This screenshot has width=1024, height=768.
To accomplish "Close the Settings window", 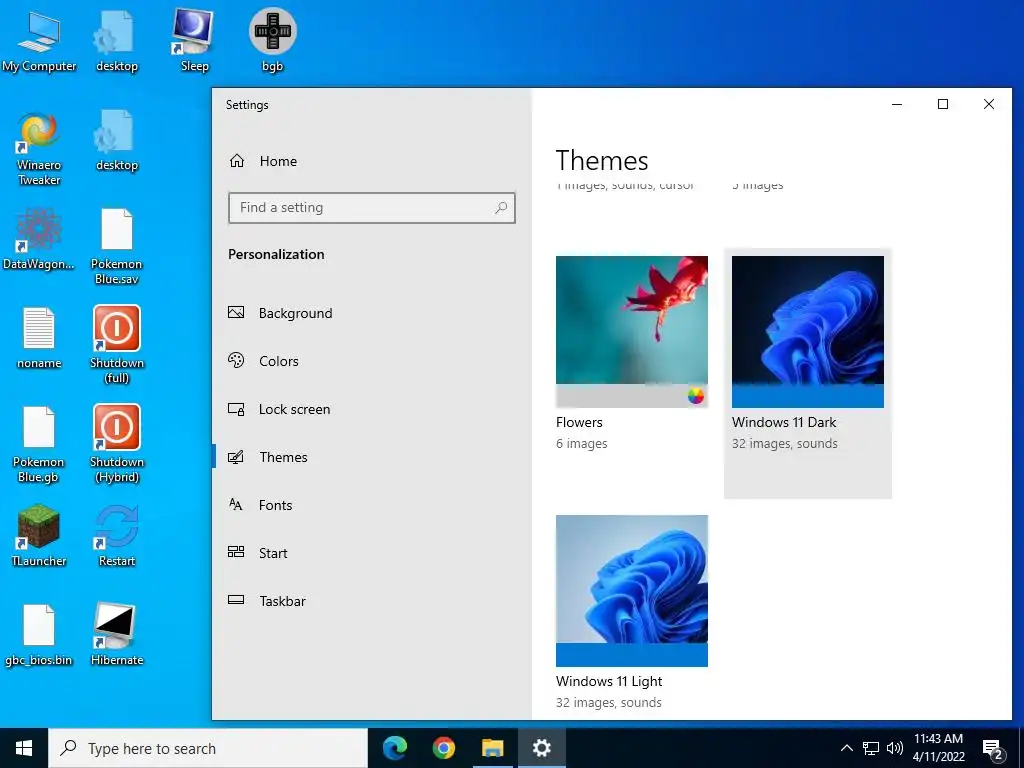I will click(989, 104).
